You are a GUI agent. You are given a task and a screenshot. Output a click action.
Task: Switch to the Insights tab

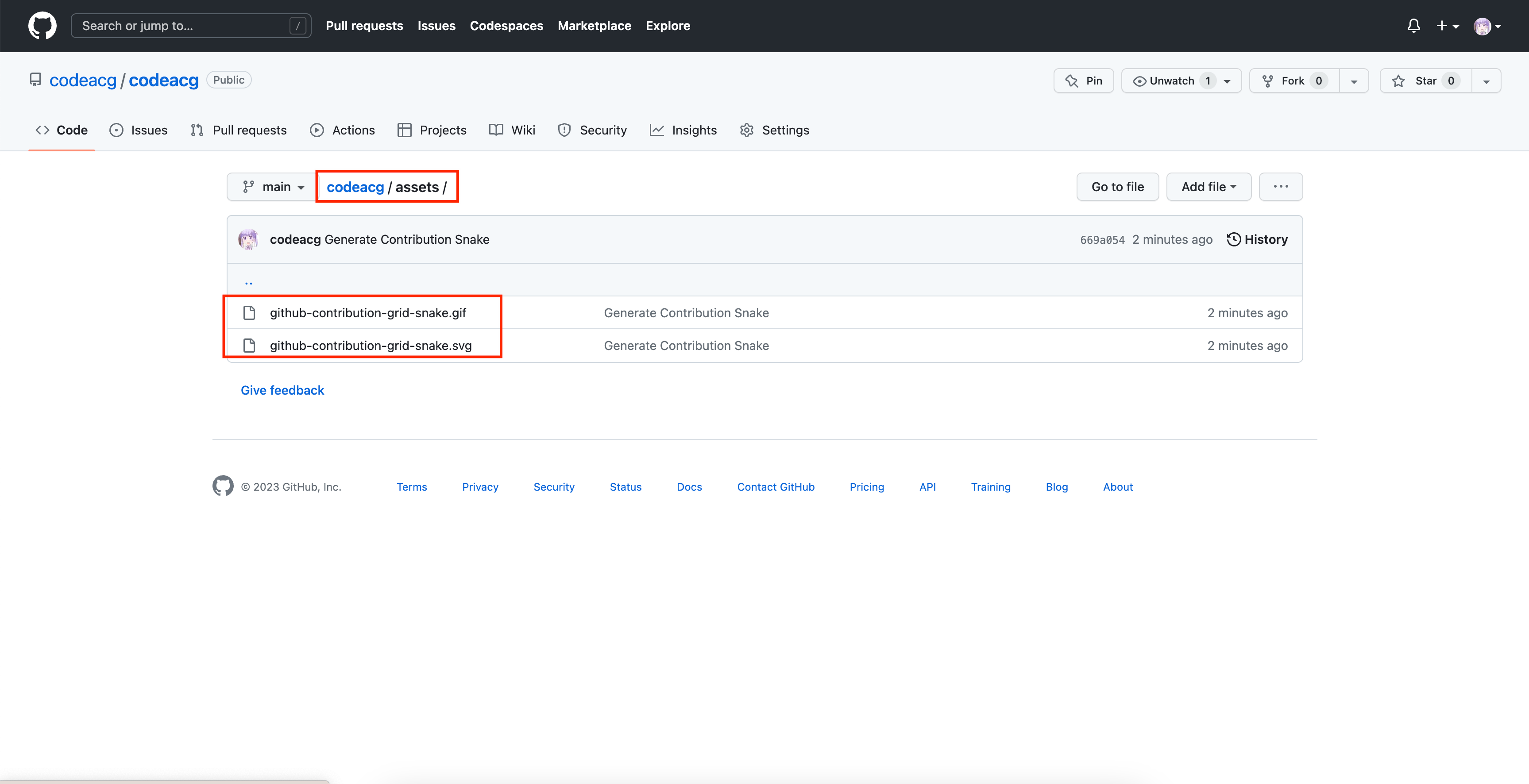coord(683,130)
